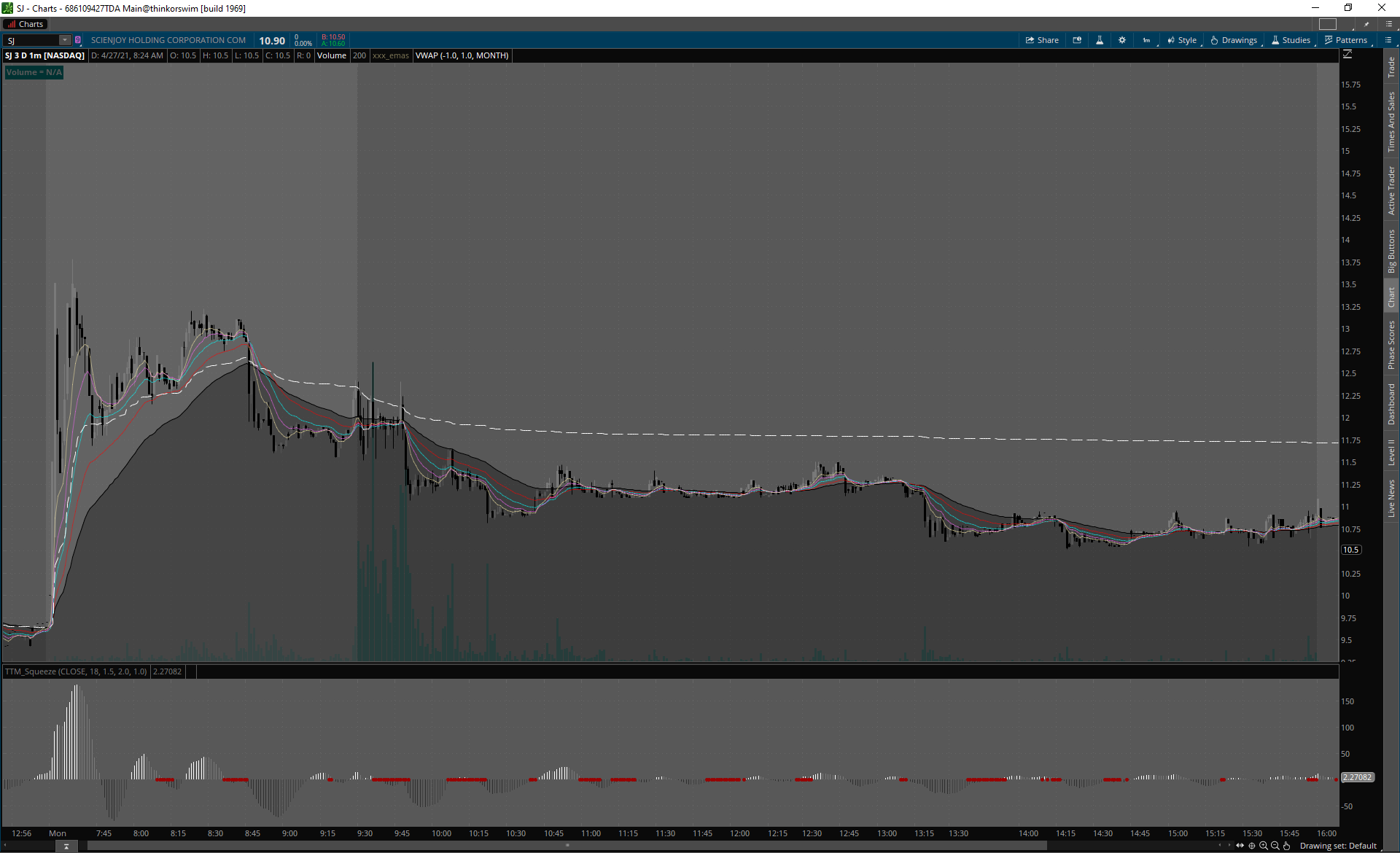
Task: Click the drawing tool hand icon
Action: (x=1287, y=846)
